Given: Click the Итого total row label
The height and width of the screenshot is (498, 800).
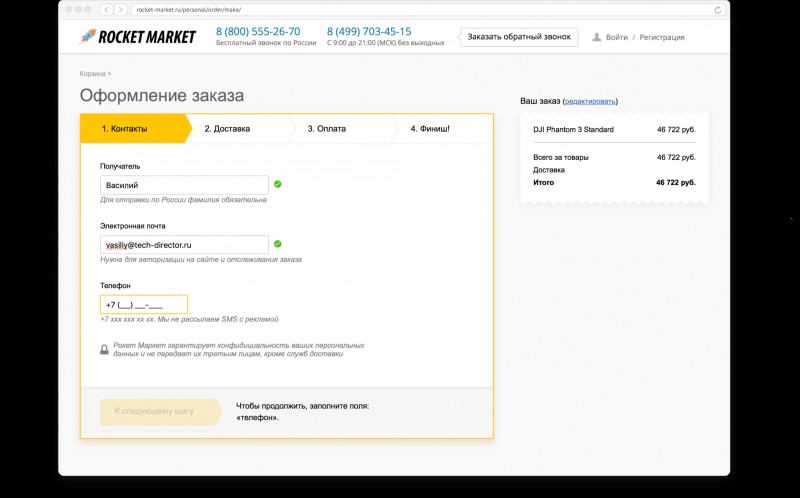Looking at the screenshot, I should (x=543, y=182).
